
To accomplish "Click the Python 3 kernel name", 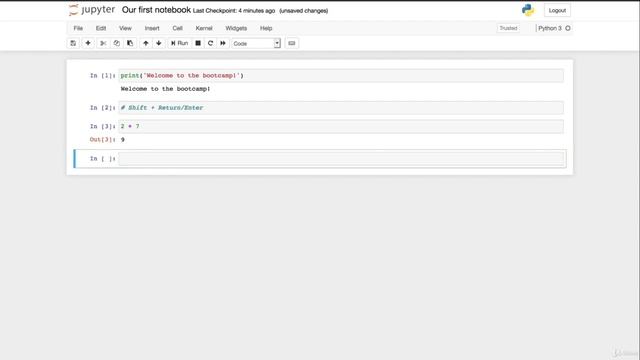I will [x=550, y=28].
